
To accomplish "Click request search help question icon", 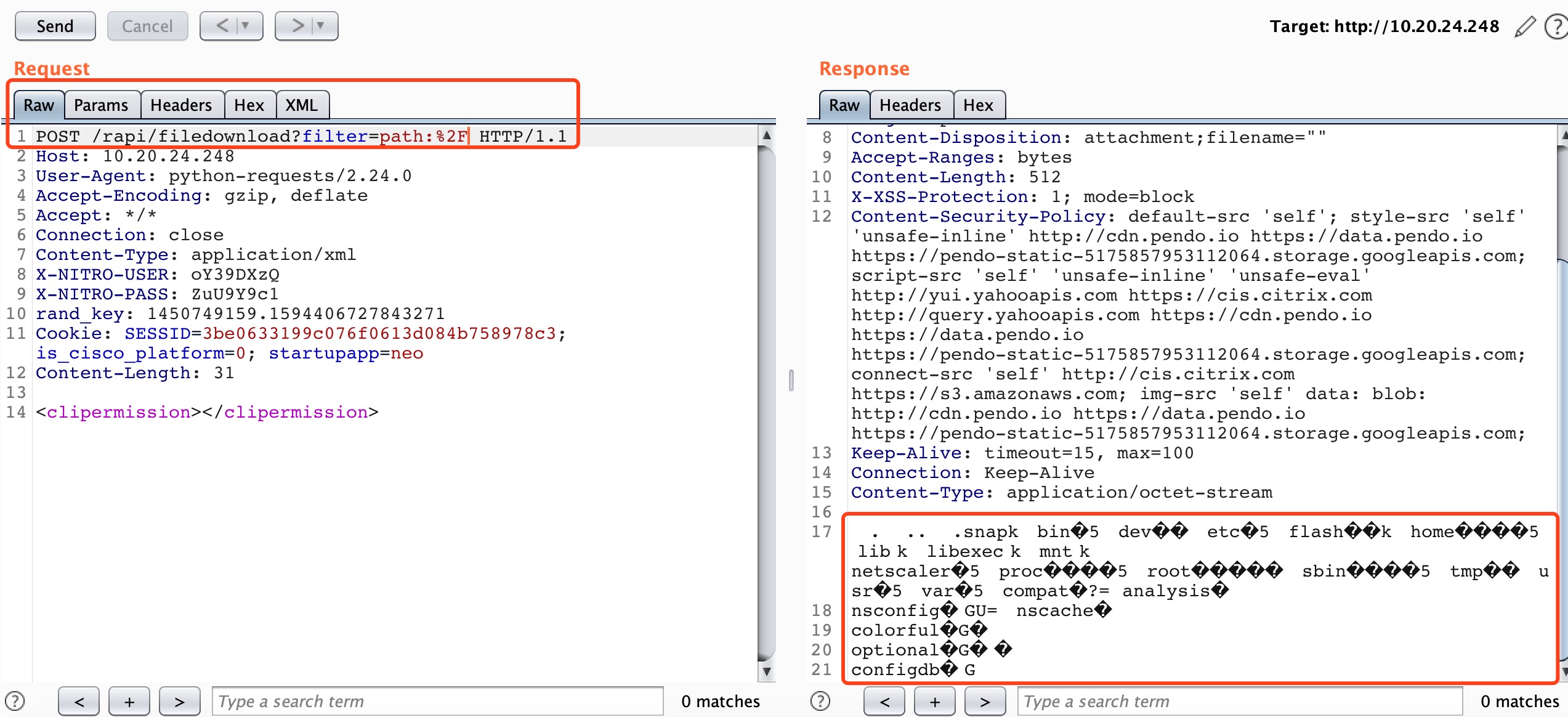I will (15, 701).
